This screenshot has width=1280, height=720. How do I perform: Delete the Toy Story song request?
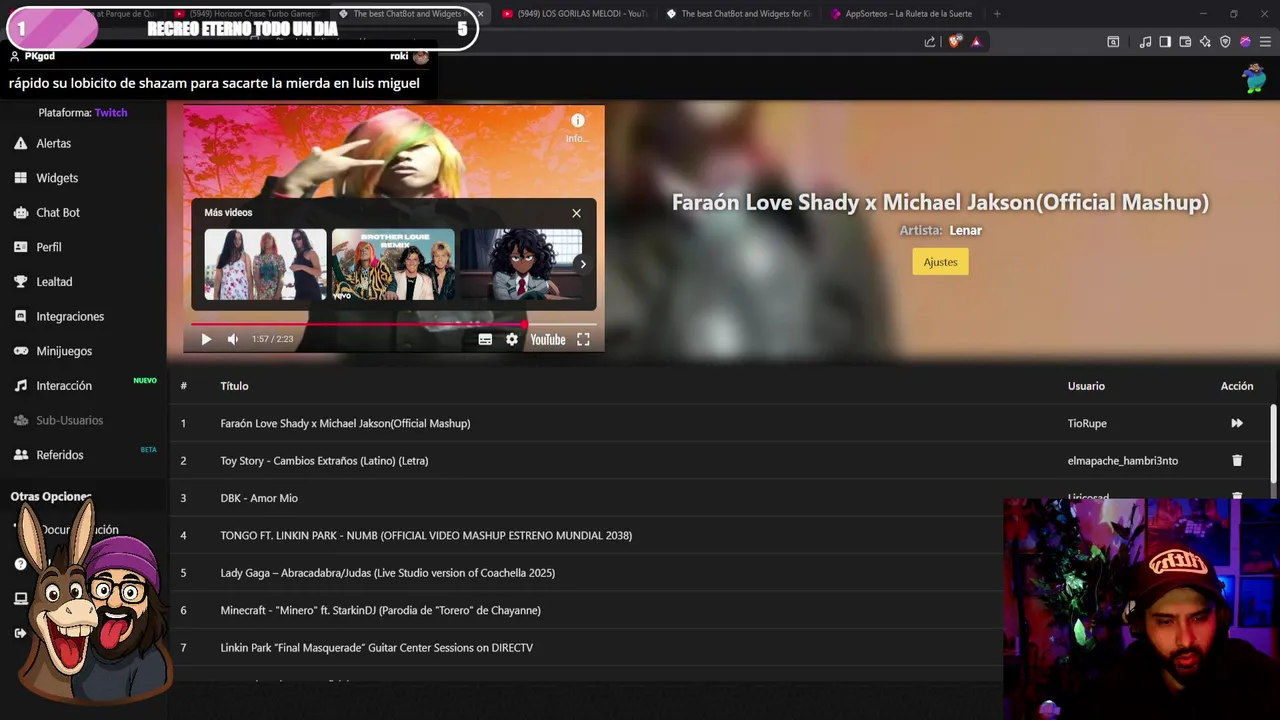click(1237, 461)
